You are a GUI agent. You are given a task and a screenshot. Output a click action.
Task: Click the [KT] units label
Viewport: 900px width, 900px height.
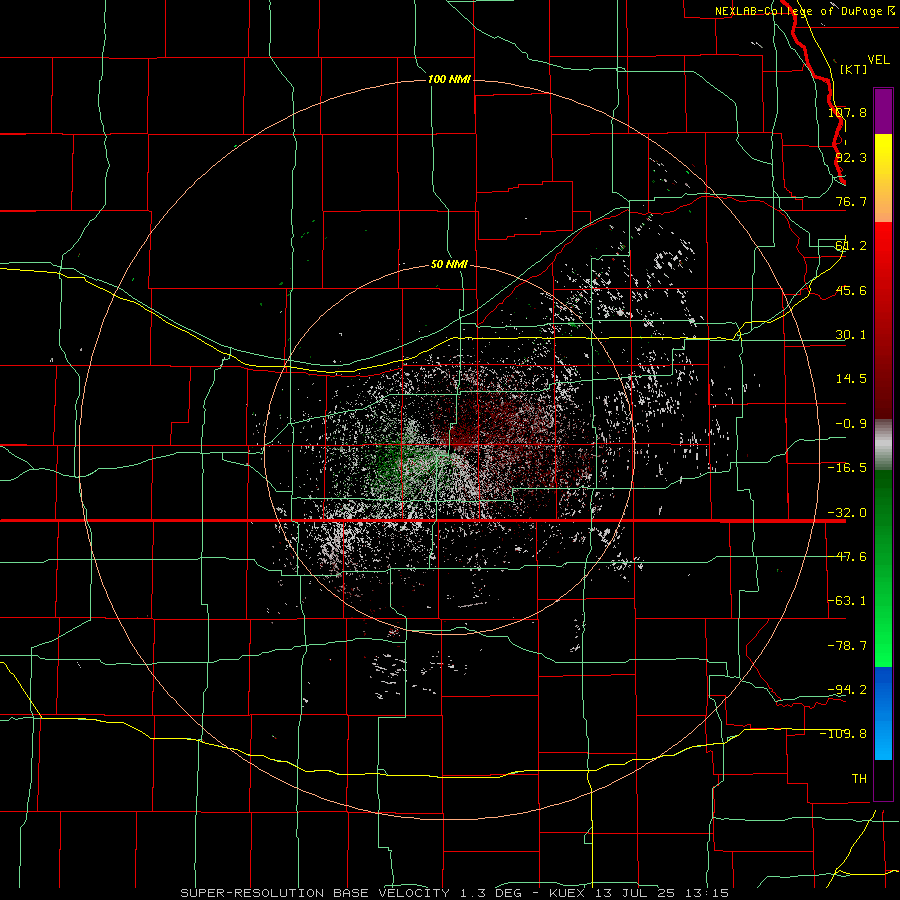[x=853, y=69]
